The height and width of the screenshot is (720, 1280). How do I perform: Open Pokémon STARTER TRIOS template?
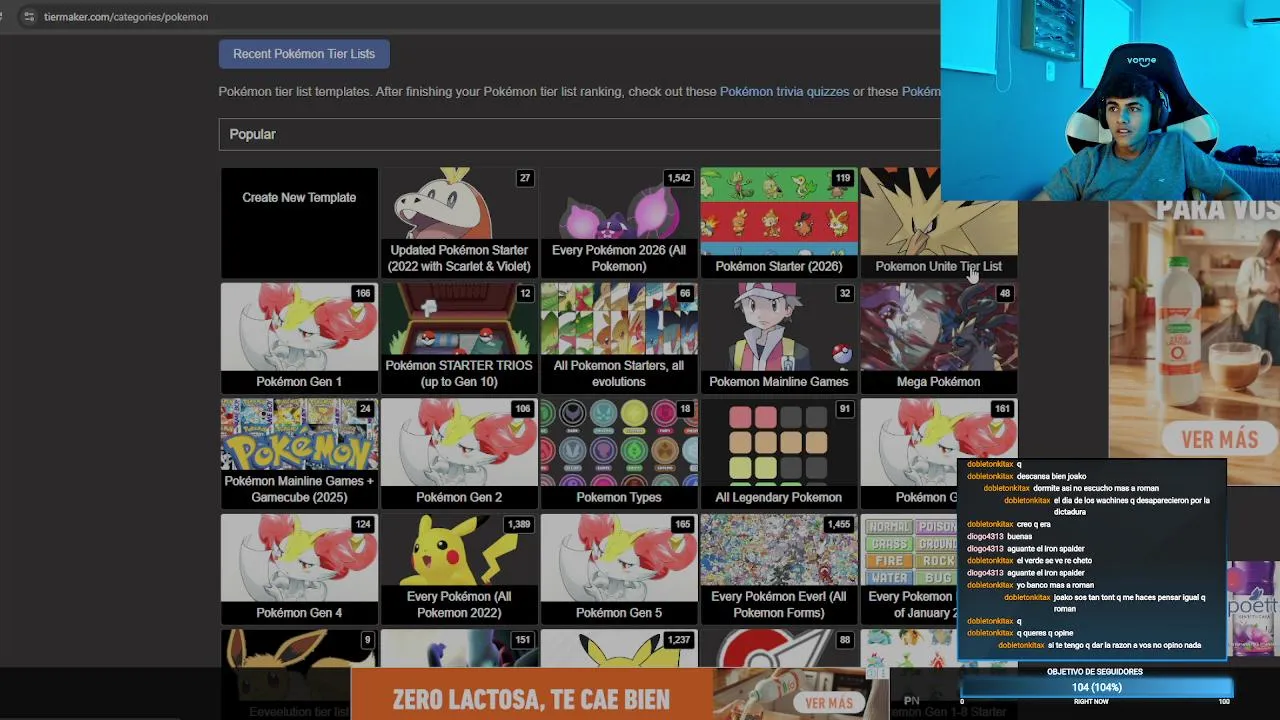459,338
